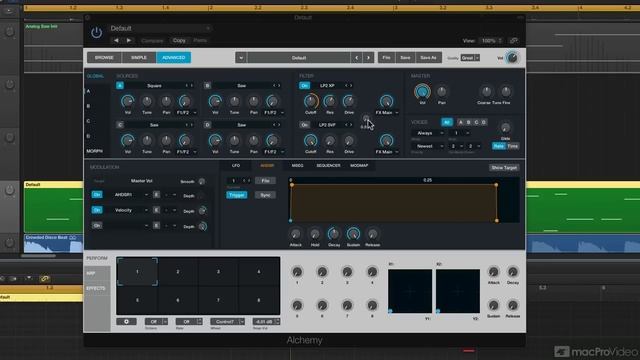Go to the previous preset with the left arrow
The height and width of the screenshot is (360, 640).
click(x=116, y=40)
